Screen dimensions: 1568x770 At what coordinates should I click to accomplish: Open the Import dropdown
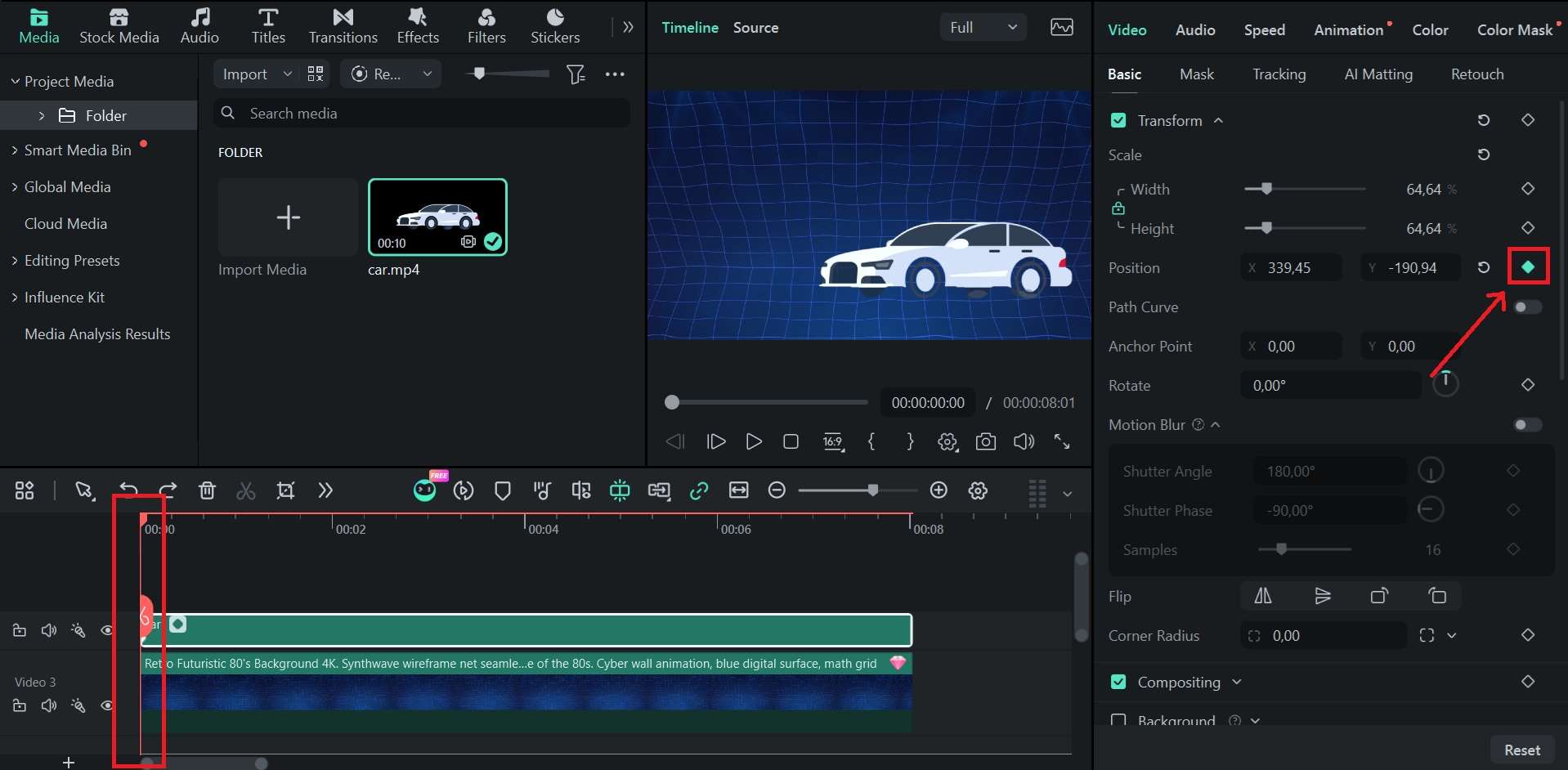click(x=256, y=74)
